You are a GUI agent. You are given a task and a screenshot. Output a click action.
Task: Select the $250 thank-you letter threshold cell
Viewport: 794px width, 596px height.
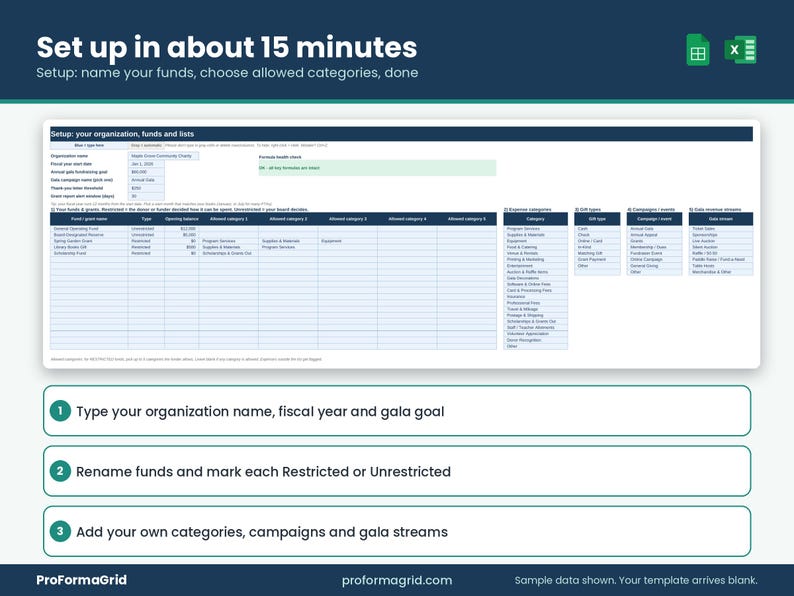pos(146,188)
